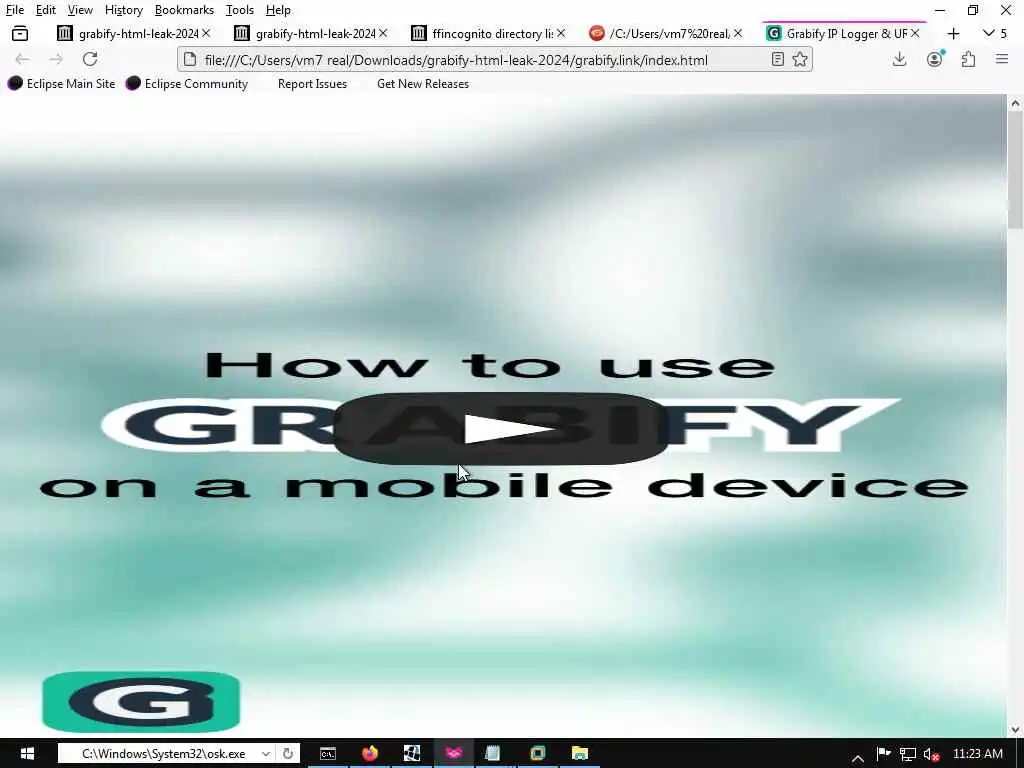Open the Help menu

[278, 10]
